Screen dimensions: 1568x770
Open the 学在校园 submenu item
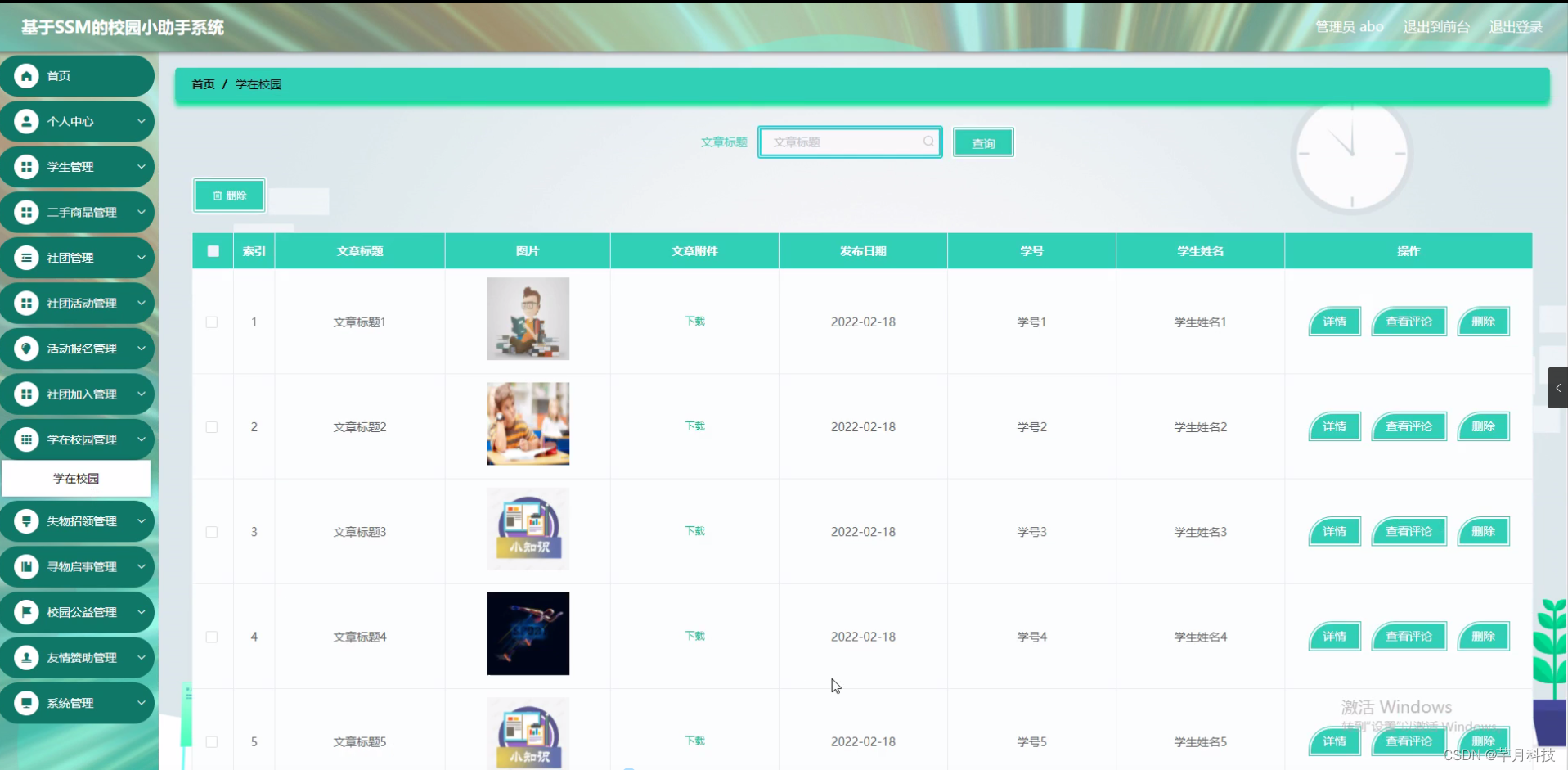(x=76, y=478)
